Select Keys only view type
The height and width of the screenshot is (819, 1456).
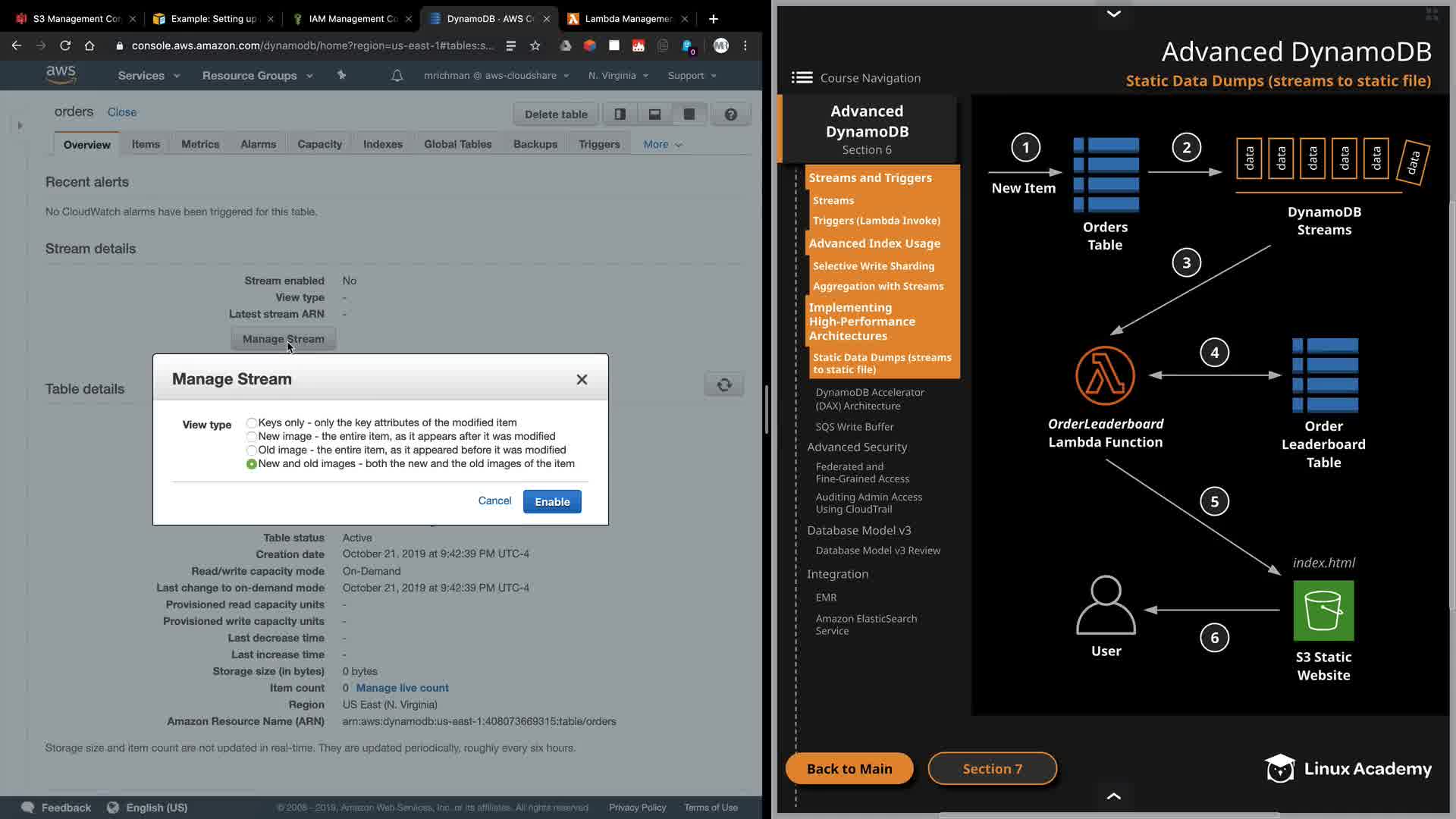[x=251, y=423]
